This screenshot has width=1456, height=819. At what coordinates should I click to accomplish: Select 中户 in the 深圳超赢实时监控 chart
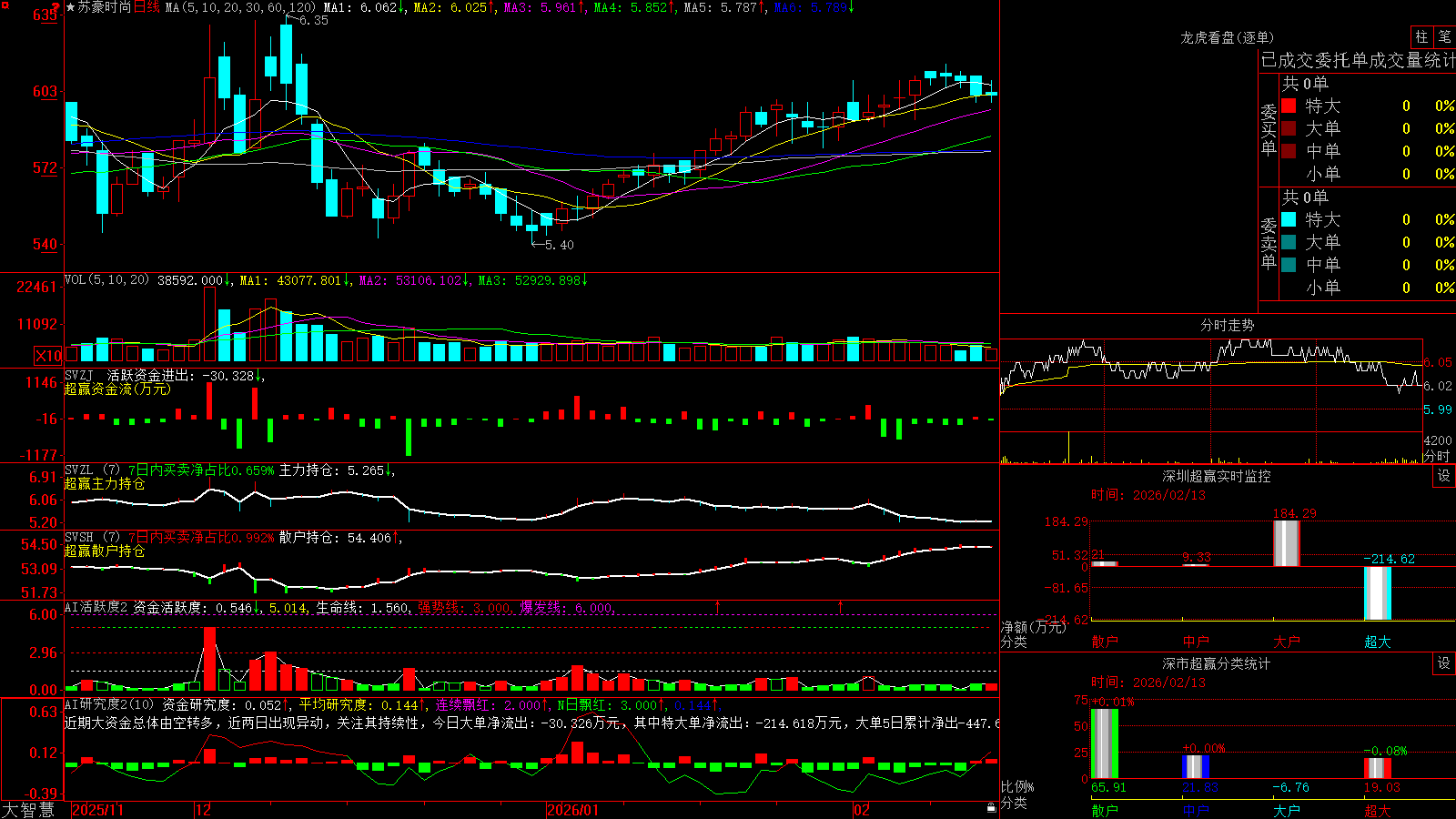pos(1196,642)
